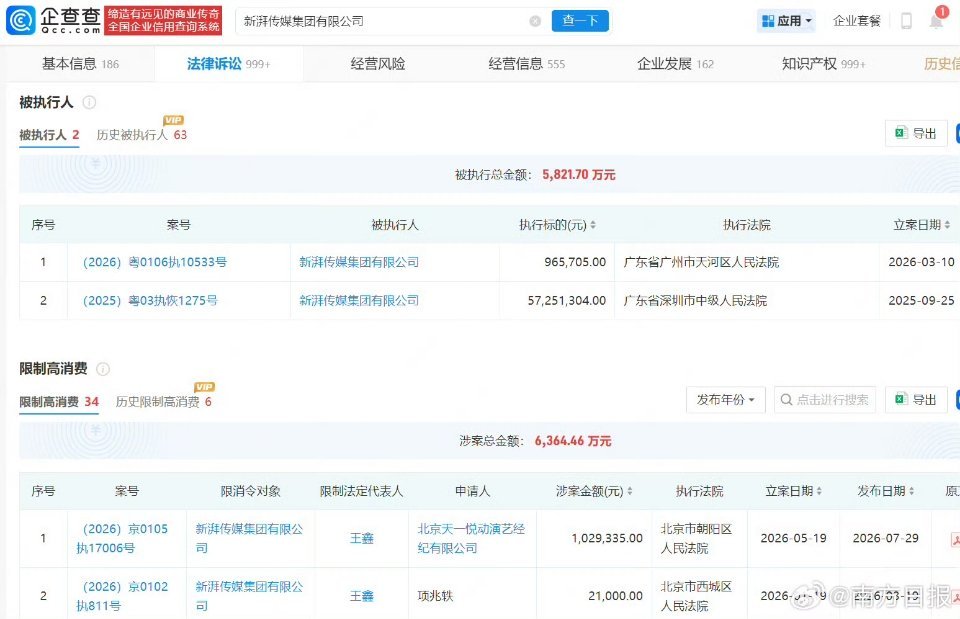
Task: Select the 法律诉讼 tab
Action: tap(228, 64)
